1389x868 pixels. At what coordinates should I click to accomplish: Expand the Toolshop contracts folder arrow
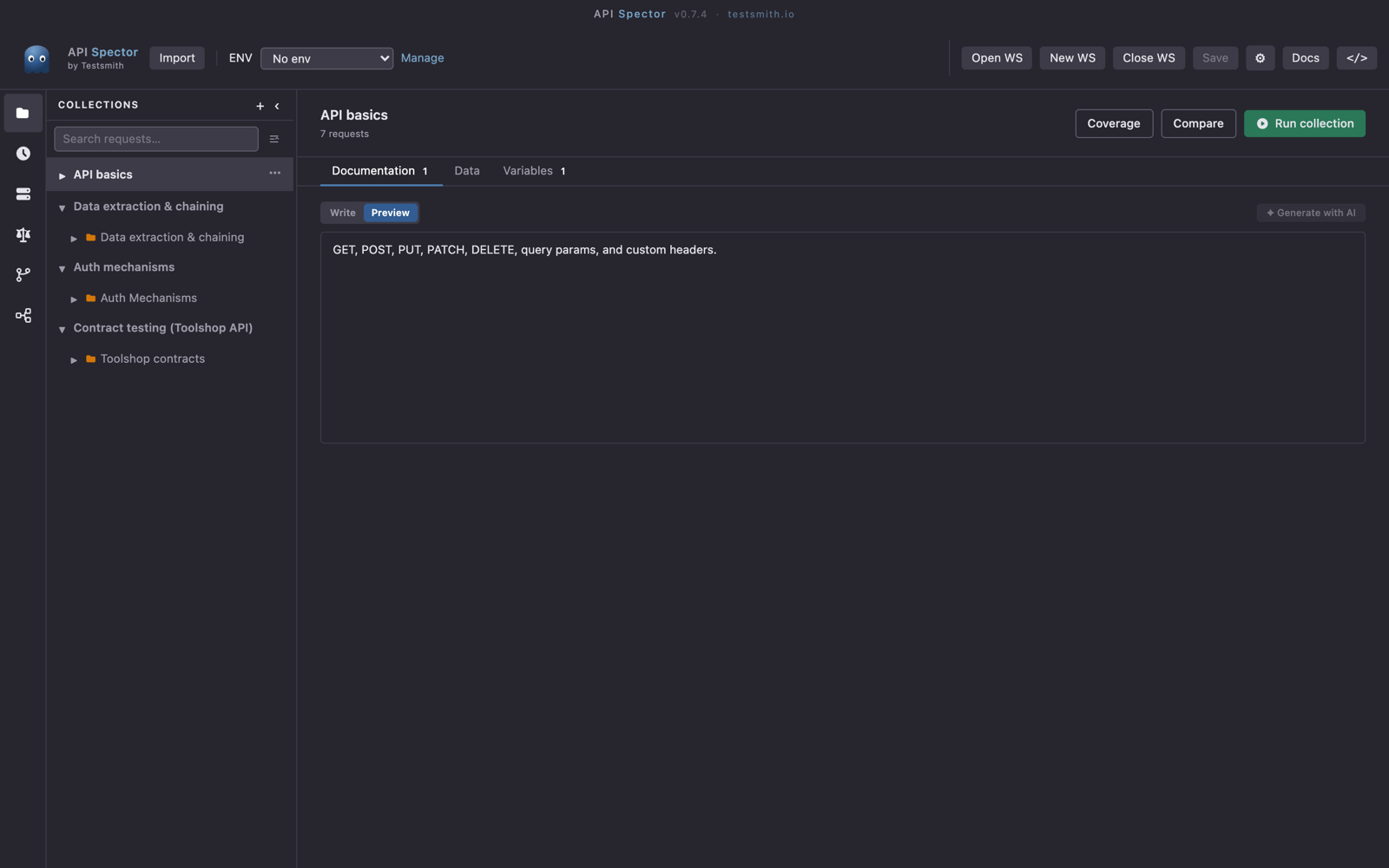tap(74, 359)
